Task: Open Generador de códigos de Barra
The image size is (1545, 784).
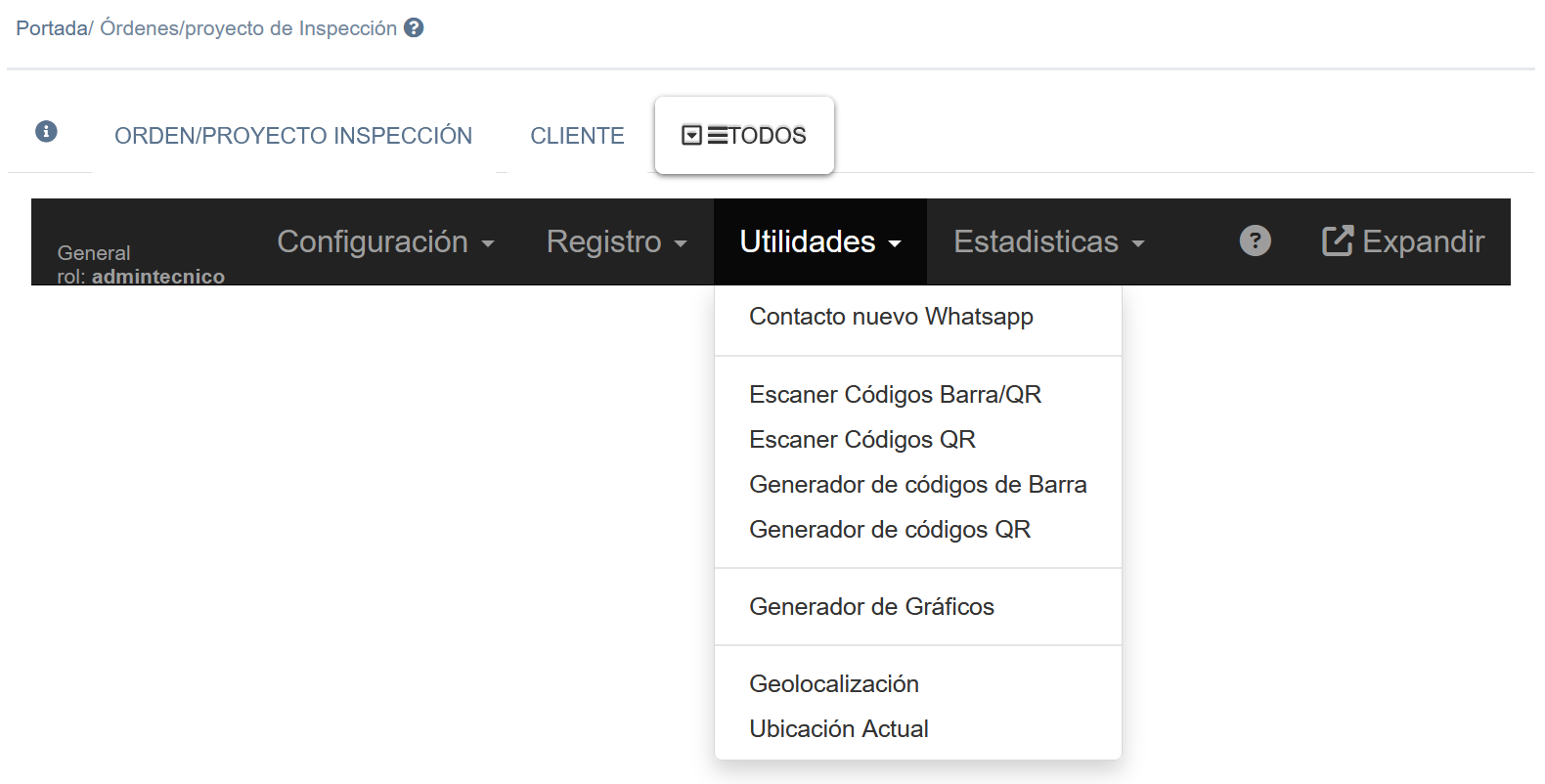Action: (917, 485)
